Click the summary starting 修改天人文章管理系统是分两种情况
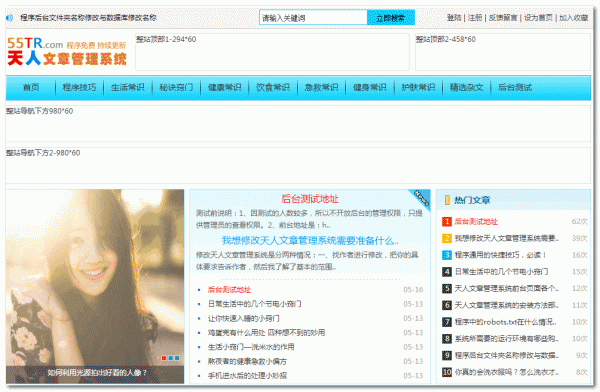The image size is (600, 392). pyautogui.click(x=307, y=261)
